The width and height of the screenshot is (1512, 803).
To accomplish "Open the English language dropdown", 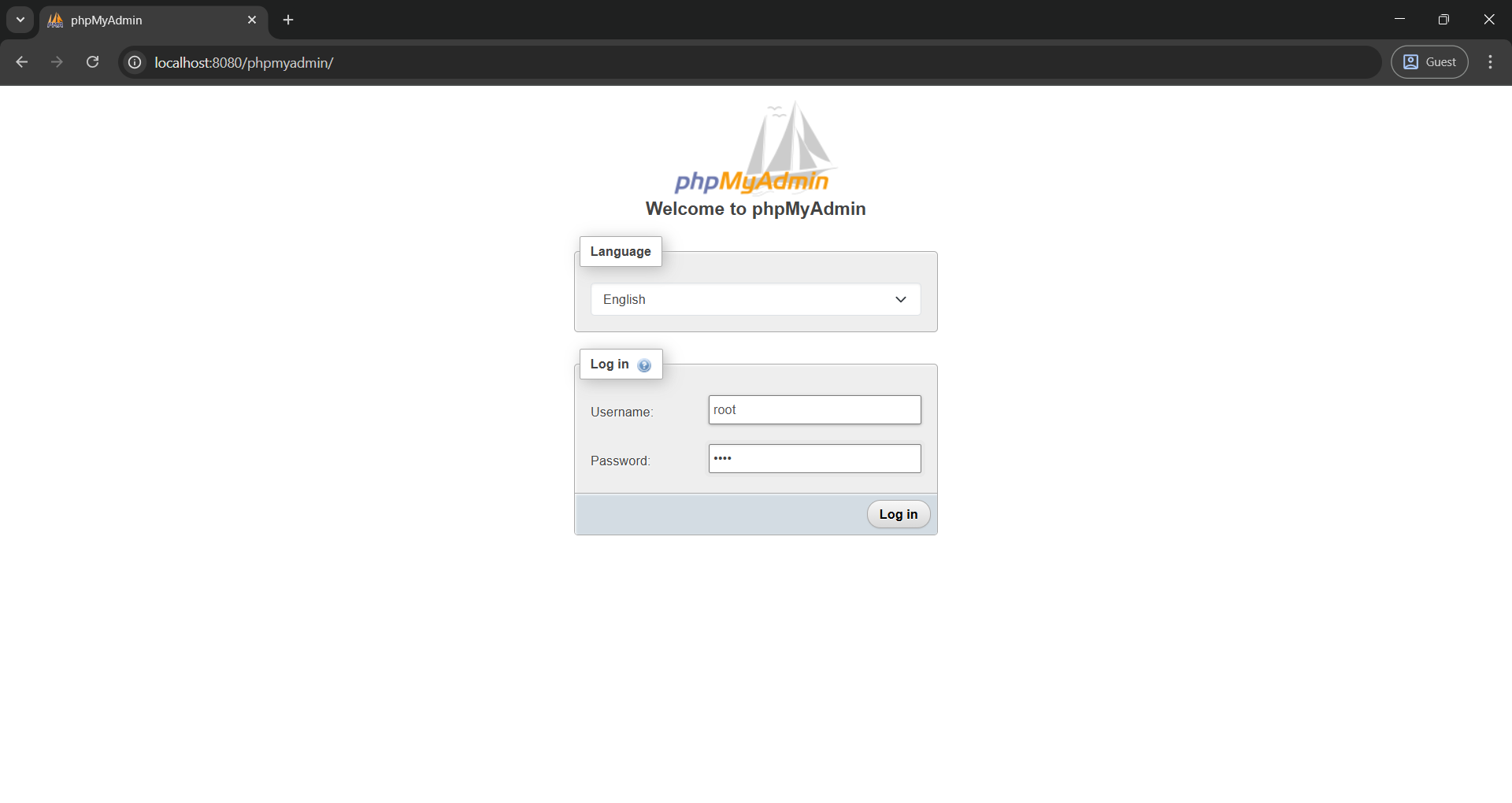I will 755,299.
